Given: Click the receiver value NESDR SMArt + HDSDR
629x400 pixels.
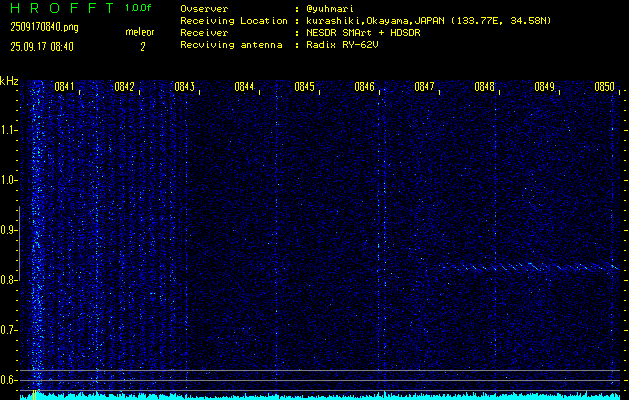Looking at the screenshot, I should [363, 33].
